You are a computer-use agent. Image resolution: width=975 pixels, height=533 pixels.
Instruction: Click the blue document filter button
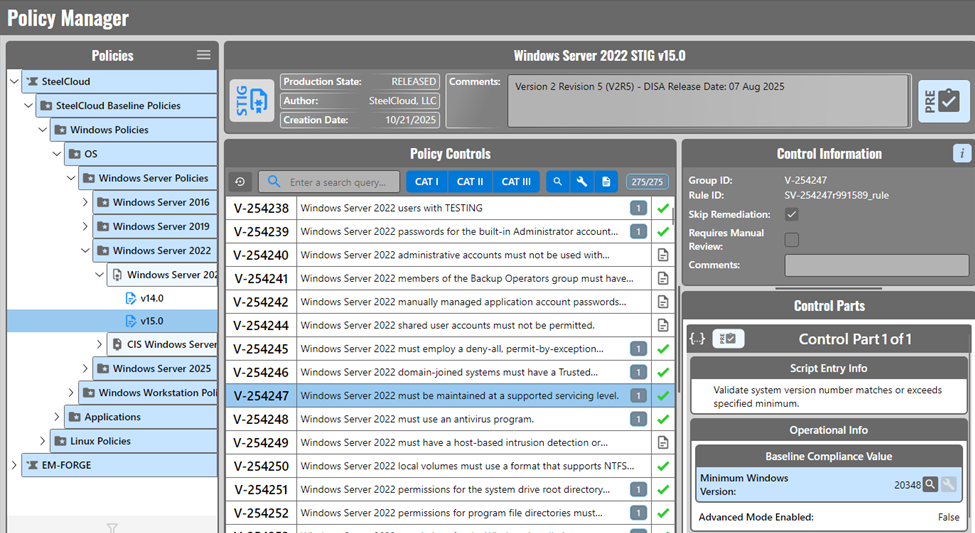point(606,182)
